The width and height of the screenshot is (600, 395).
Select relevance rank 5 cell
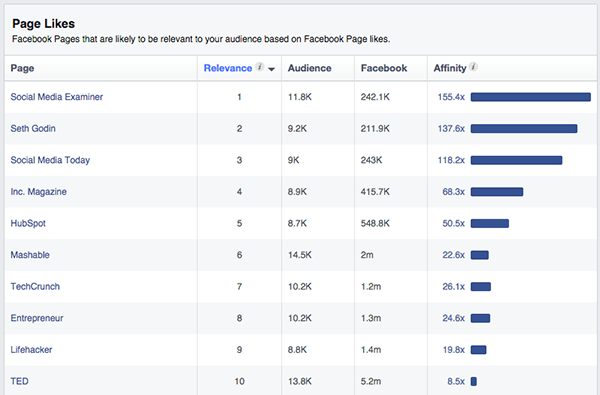[239, 224]
